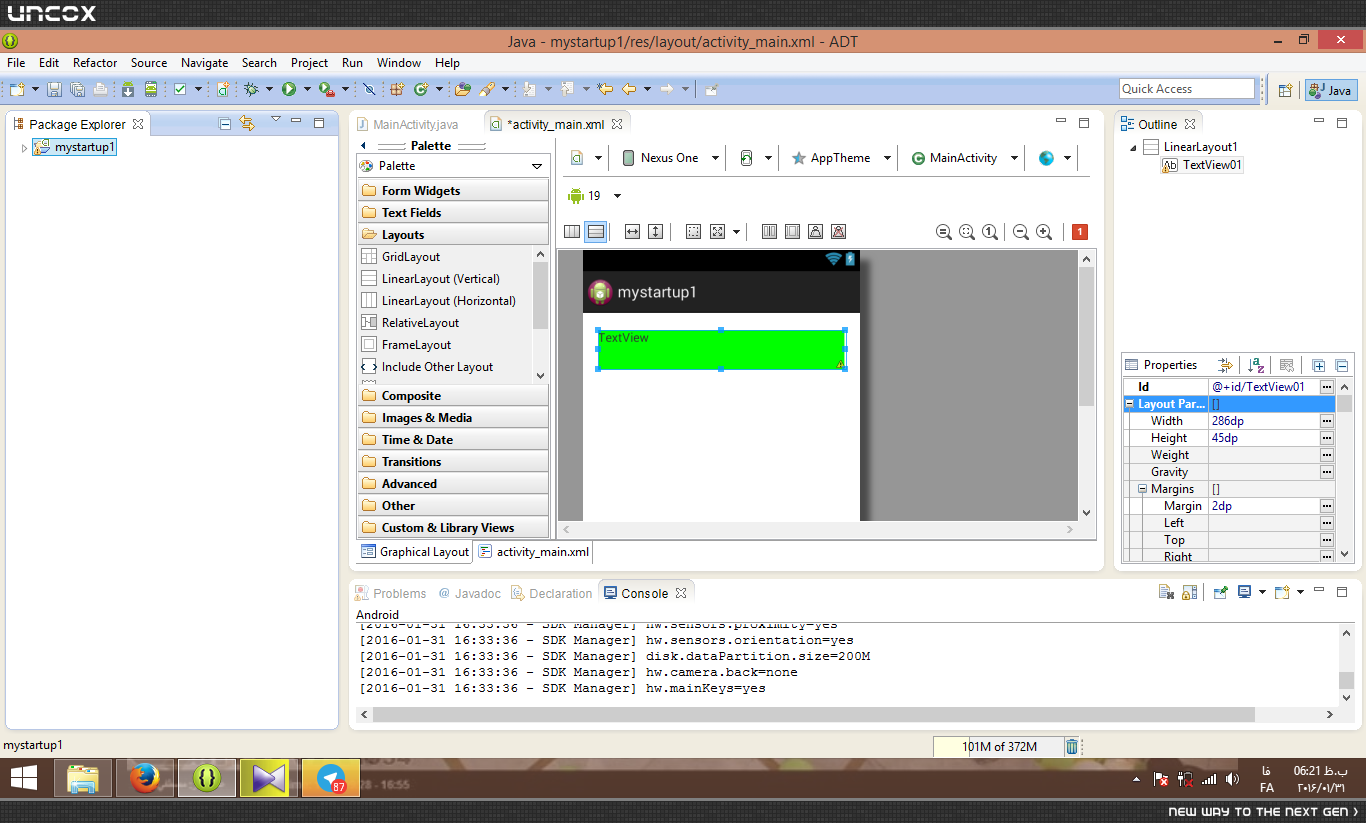Open the Problems view tab
Screen dimensions: 1366x823
391,593
